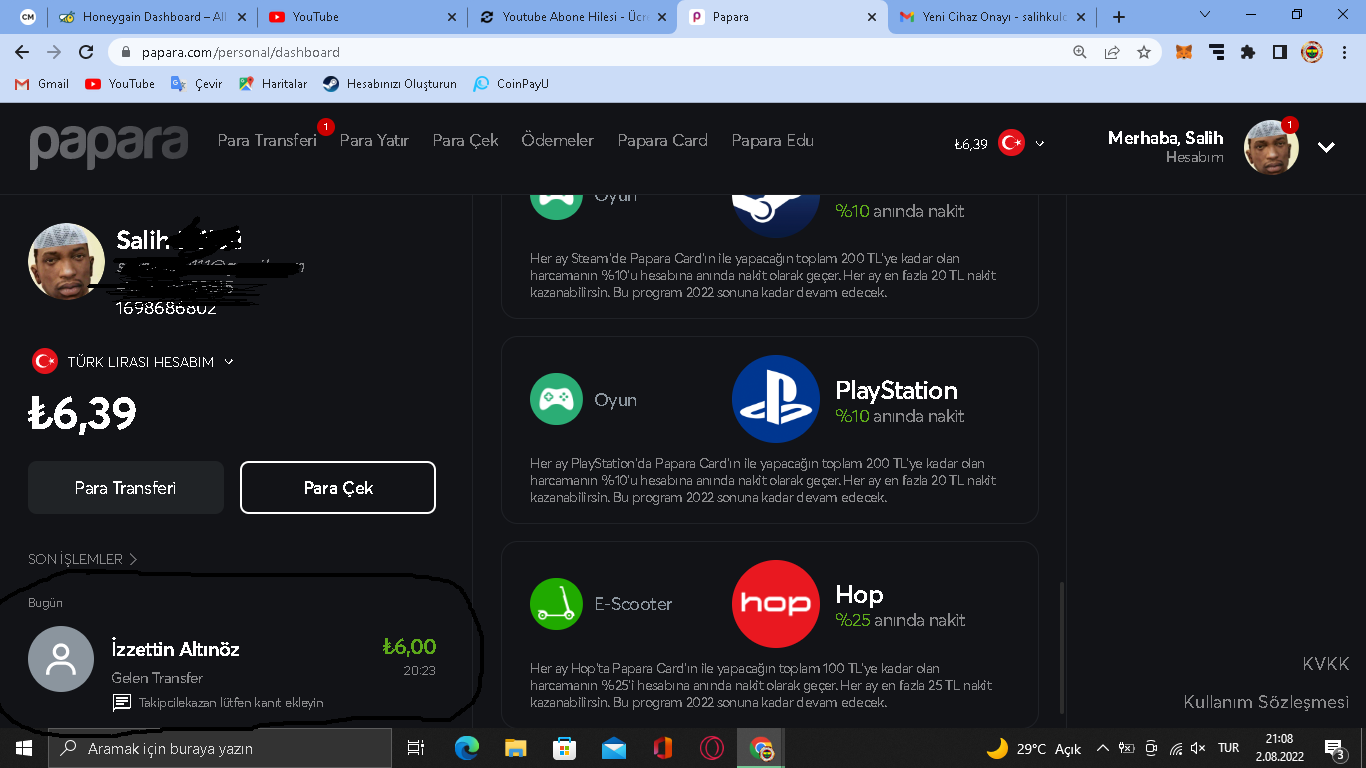Click the red Hop logo
This screenshot has height=768, width=1366.
[775, 604]
